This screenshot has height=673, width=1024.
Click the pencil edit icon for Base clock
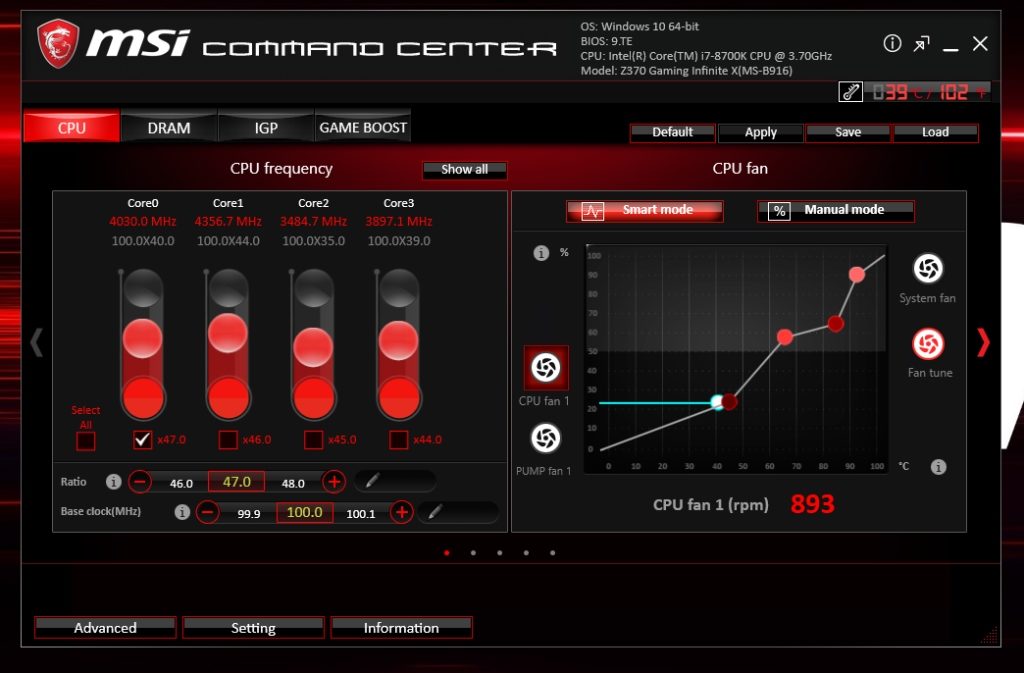[436, 512]
